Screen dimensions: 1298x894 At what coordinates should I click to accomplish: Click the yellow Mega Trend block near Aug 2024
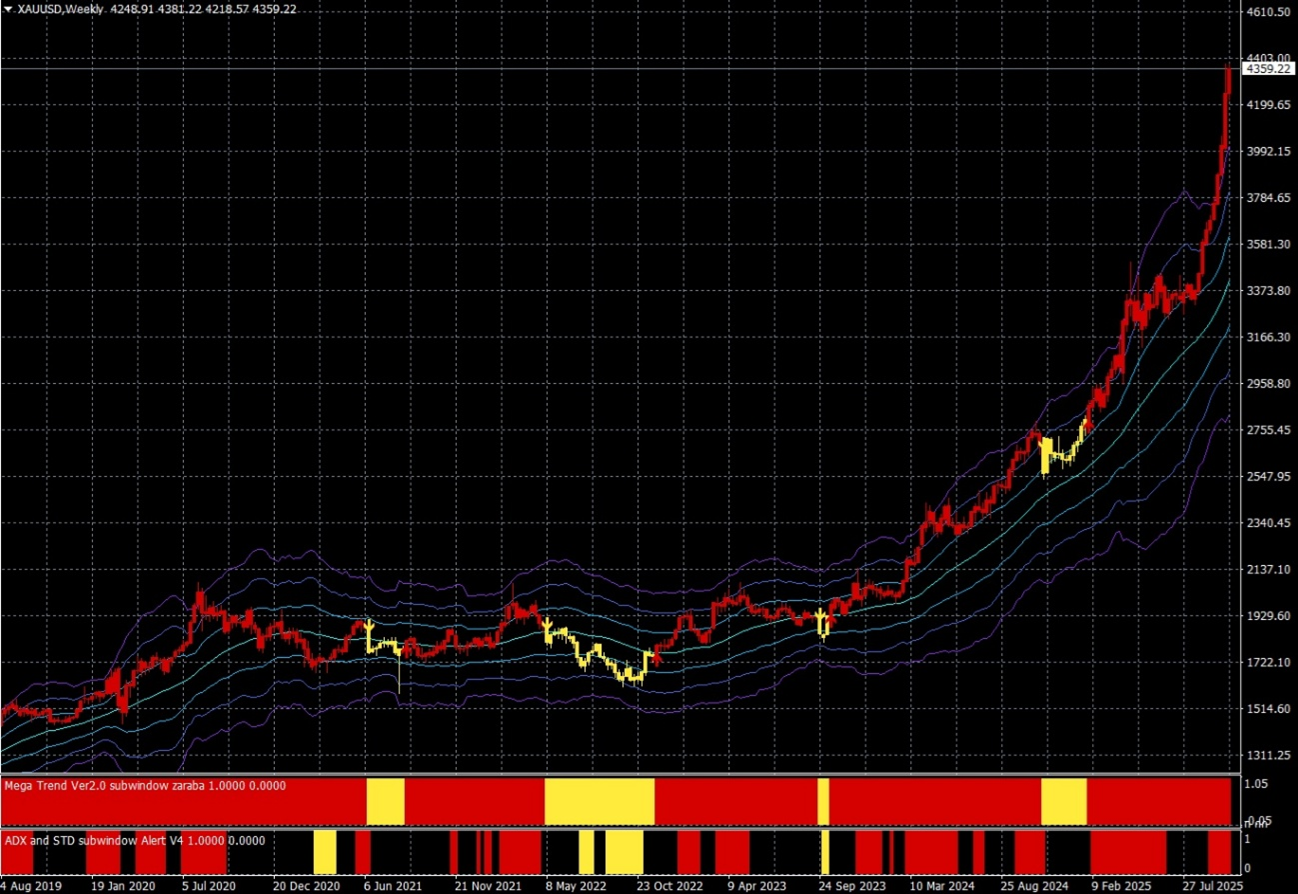pyautogui.click(x=1063, y=801)
